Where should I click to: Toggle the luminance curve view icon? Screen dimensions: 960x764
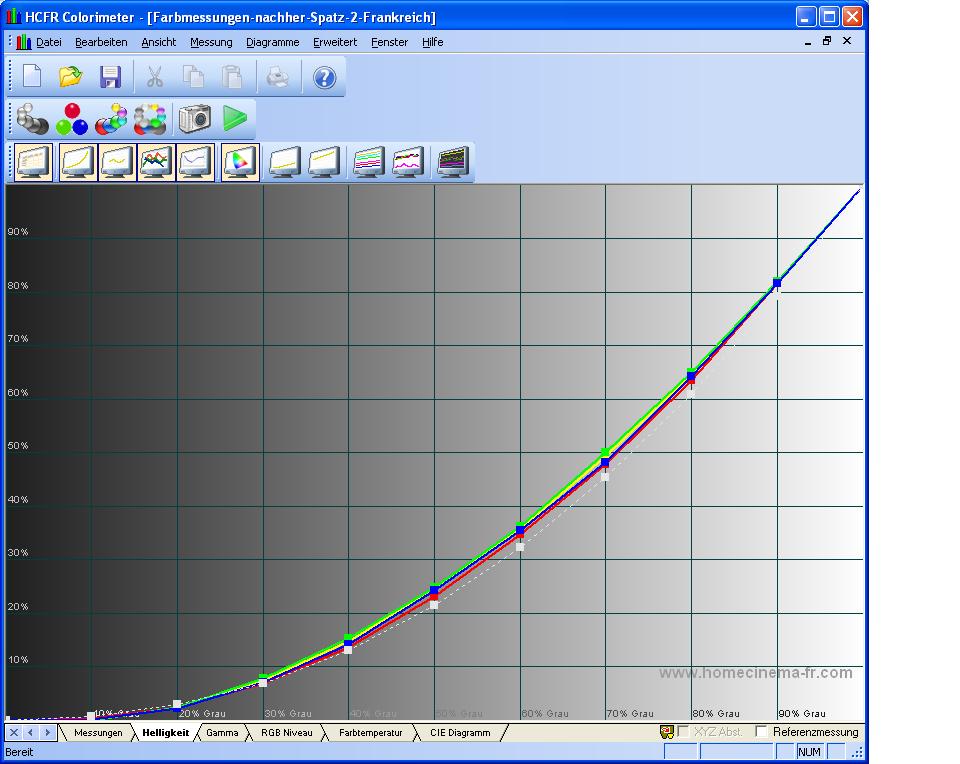click(78, 162)
